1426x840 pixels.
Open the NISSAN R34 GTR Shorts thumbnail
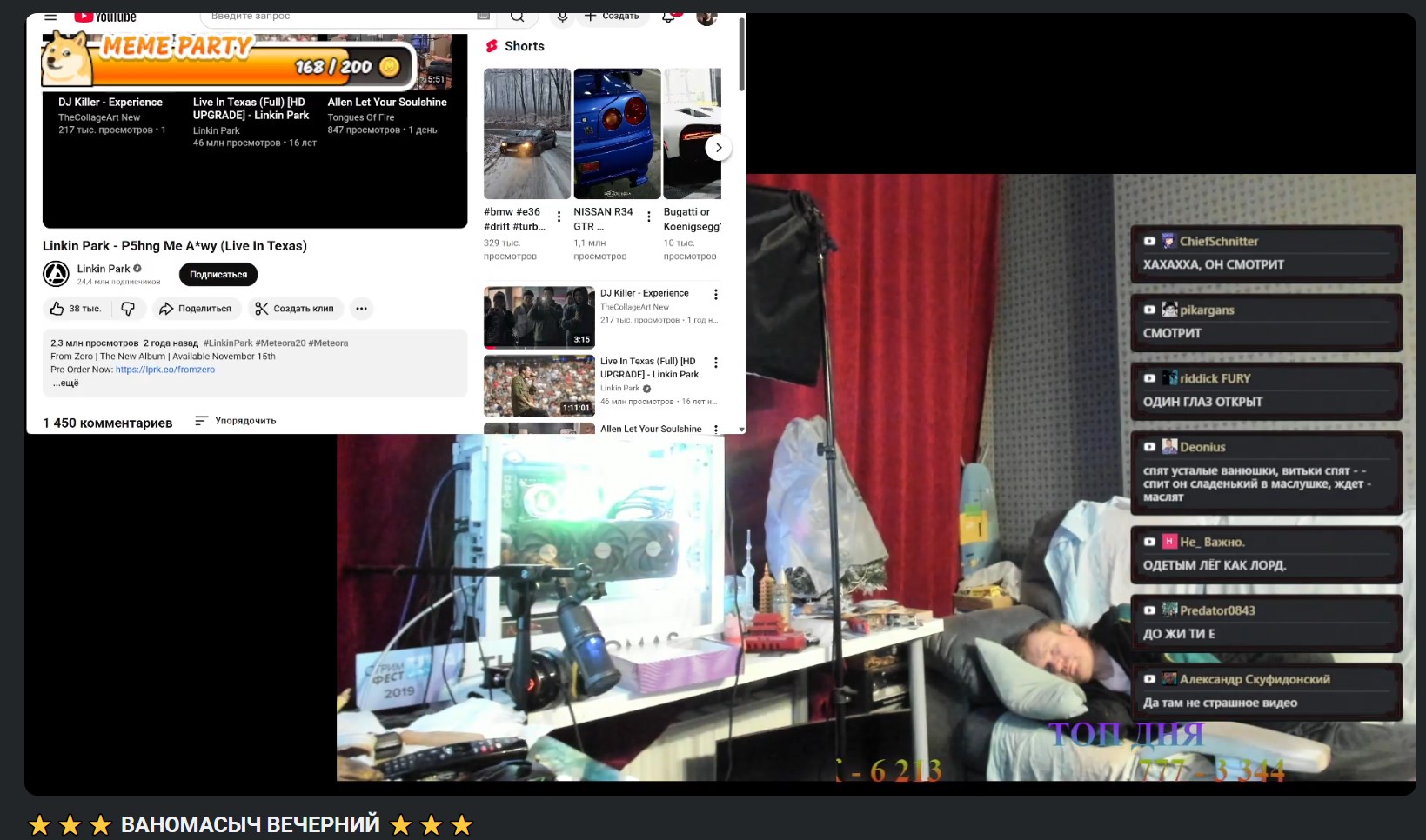tap(617, 134)
